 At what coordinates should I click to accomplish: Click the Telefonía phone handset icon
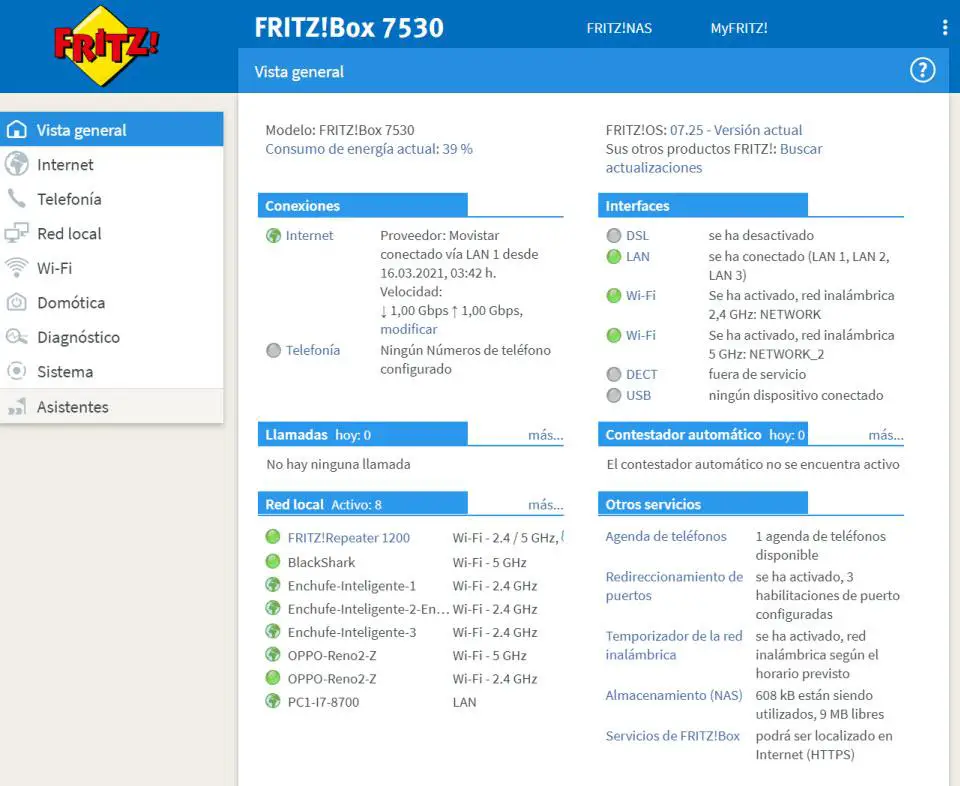click(17, 199)
